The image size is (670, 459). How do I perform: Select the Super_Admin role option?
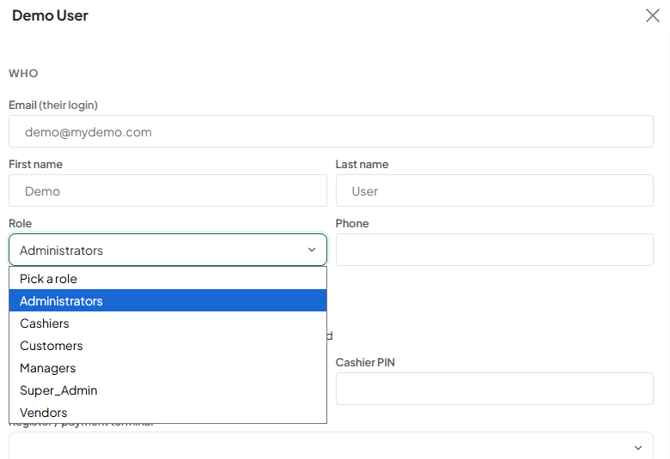(x=168, y=390)
